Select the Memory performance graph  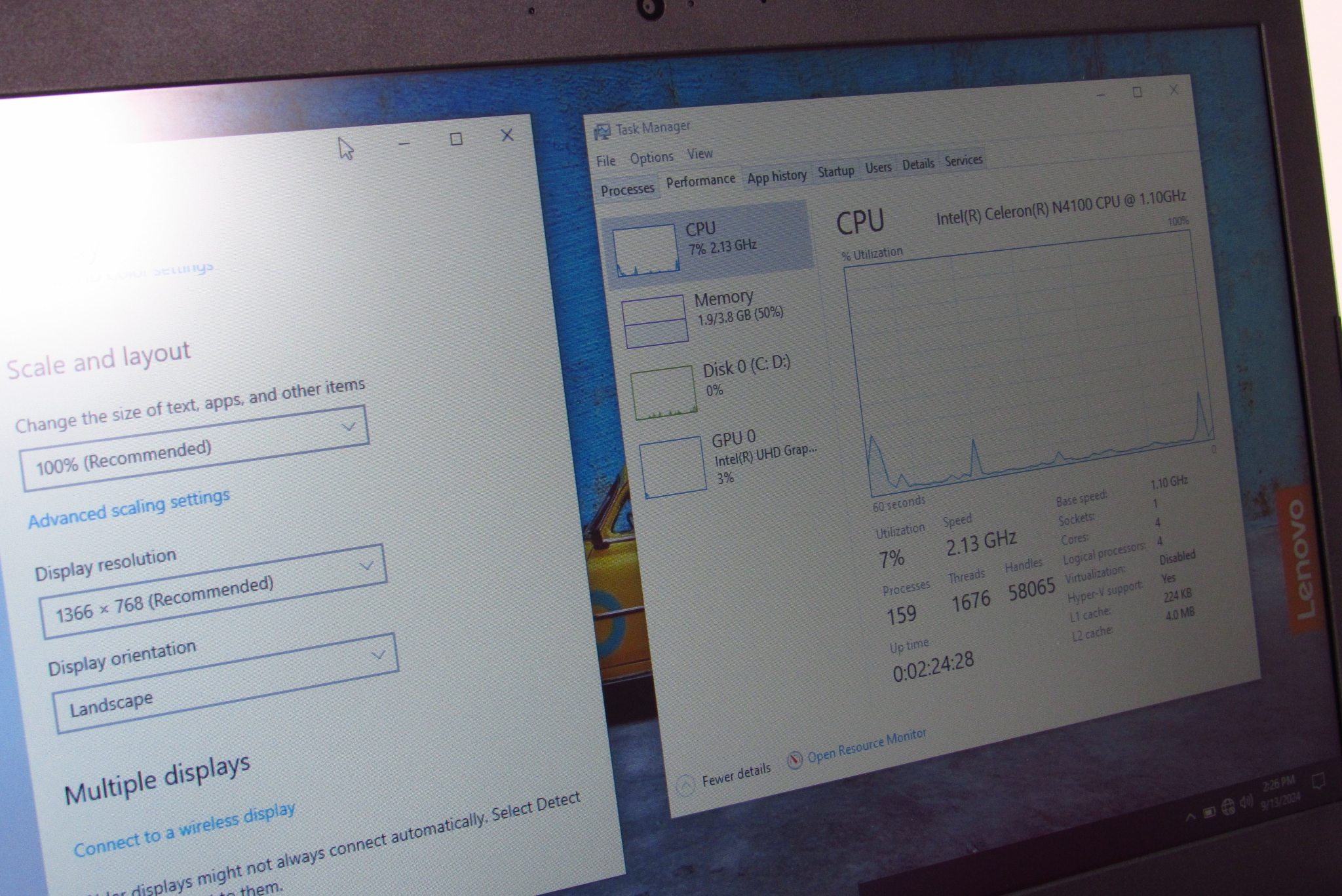coord(655,320)
